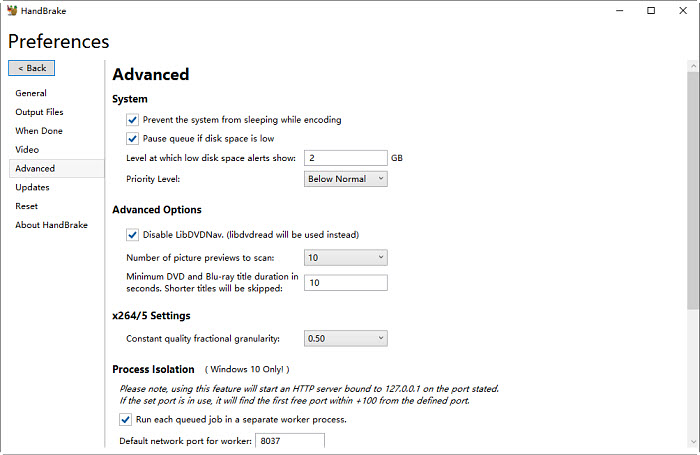Screen dimensions: 700x455
Task: Click the 'x264/5 Settings' heading
Action: (151, 316)
